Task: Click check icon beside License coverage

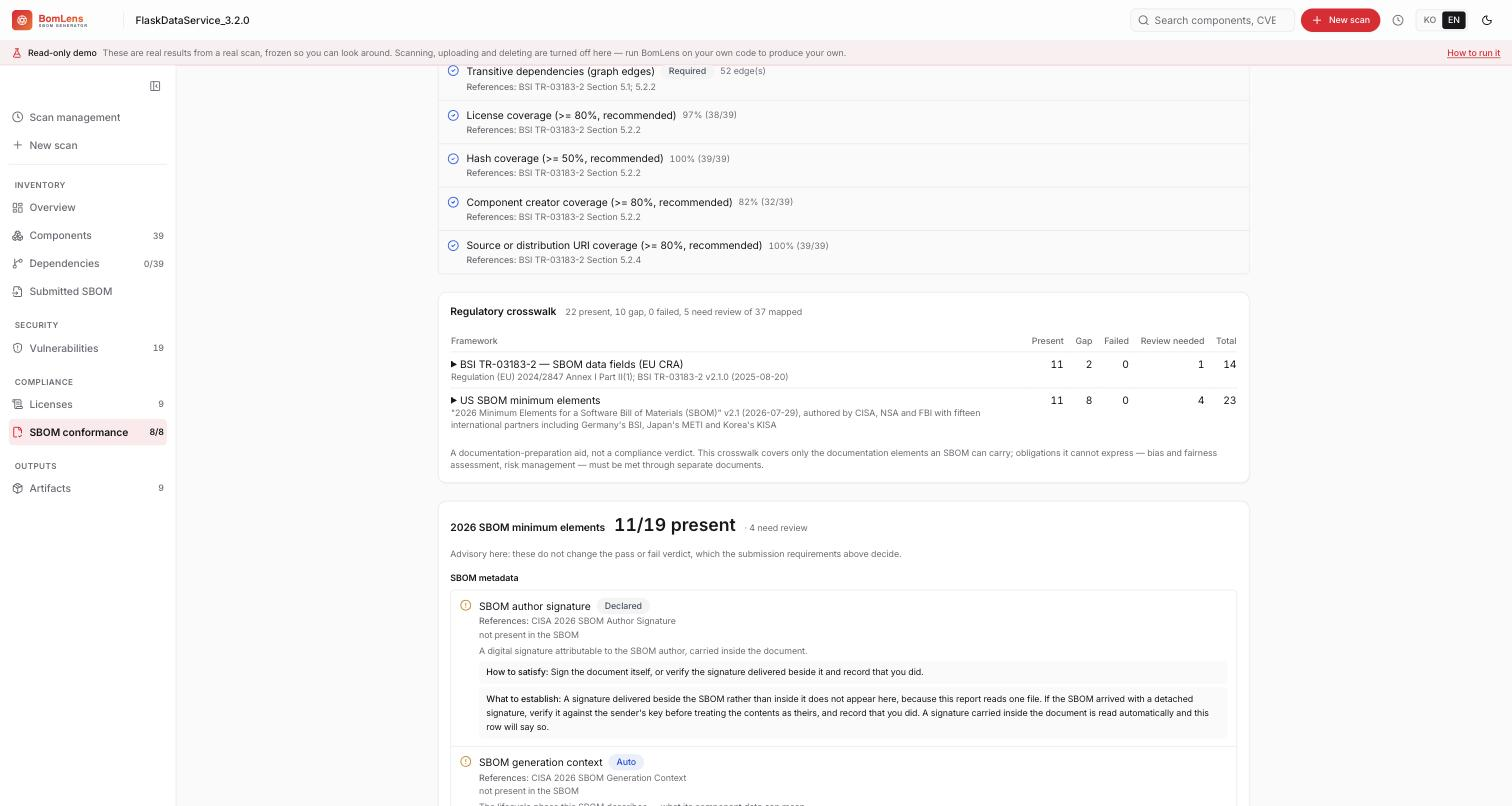Action: (453, 115)
